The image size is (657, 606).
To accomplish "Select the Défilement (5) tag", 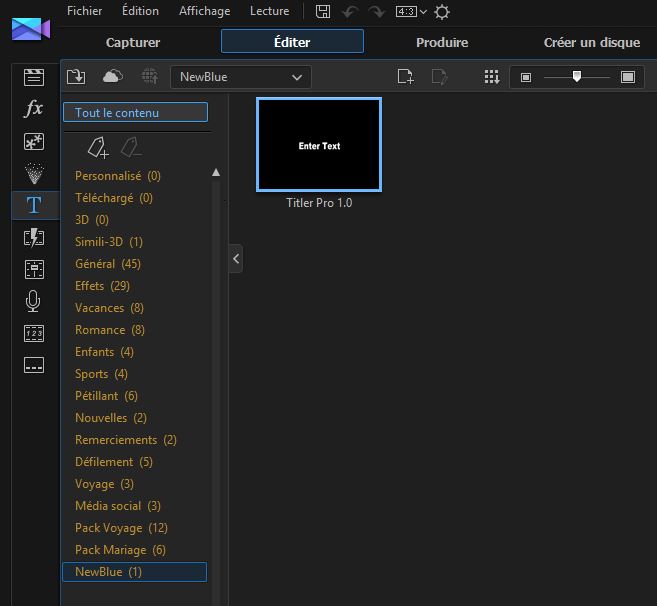I will point(114,462).
